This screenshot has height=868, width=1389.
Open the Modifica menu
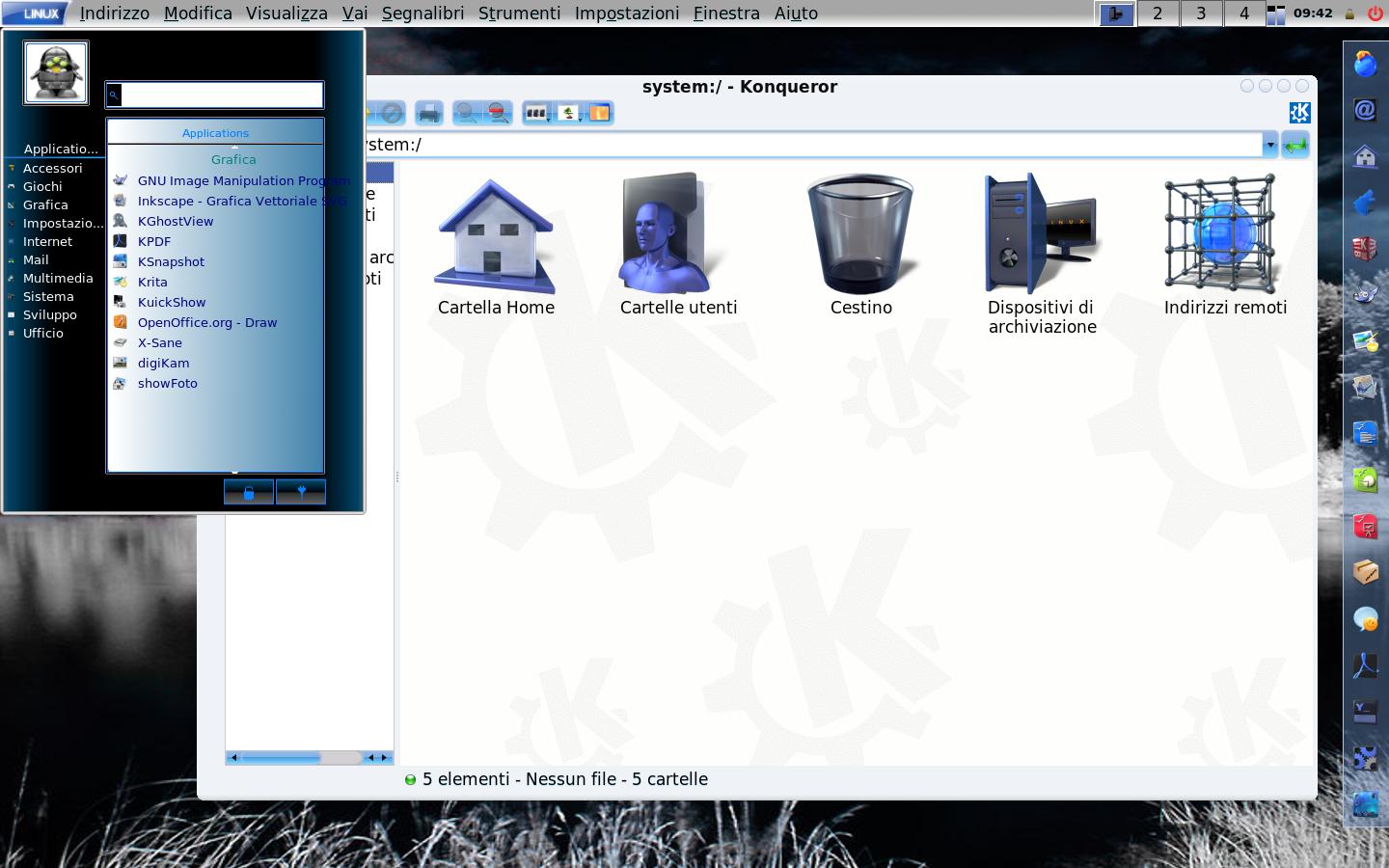tap(198, 14)
